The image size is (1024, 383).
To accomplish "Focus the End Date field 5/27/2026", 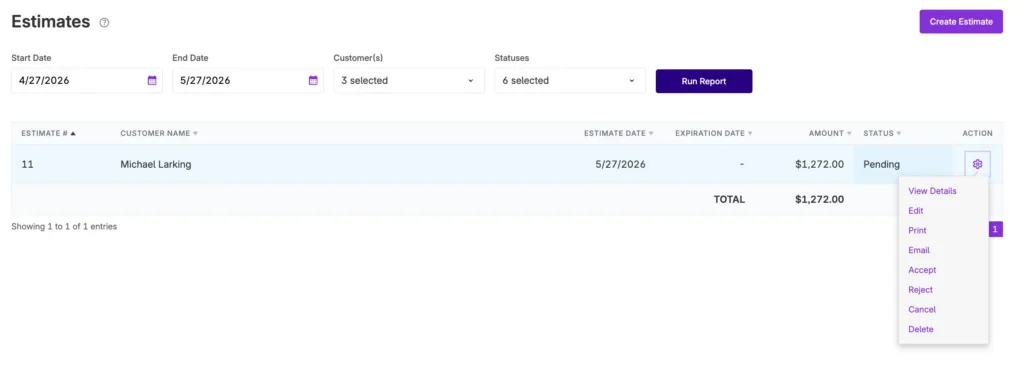I will click(248, 80).
